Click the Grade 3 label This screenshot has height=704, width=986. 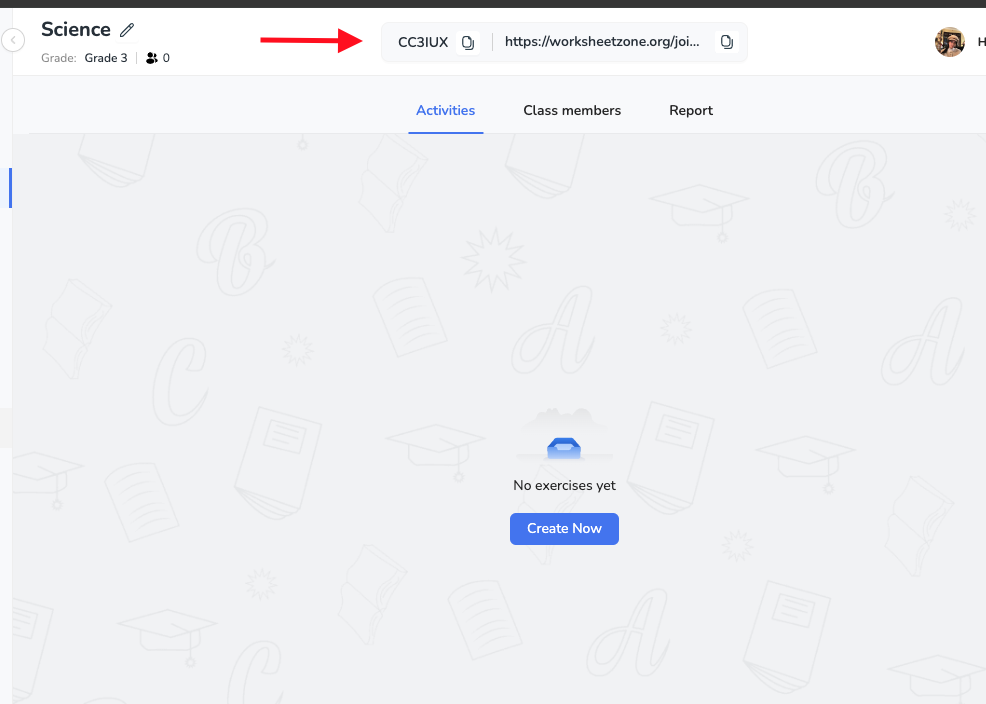[x=106, y=58]
